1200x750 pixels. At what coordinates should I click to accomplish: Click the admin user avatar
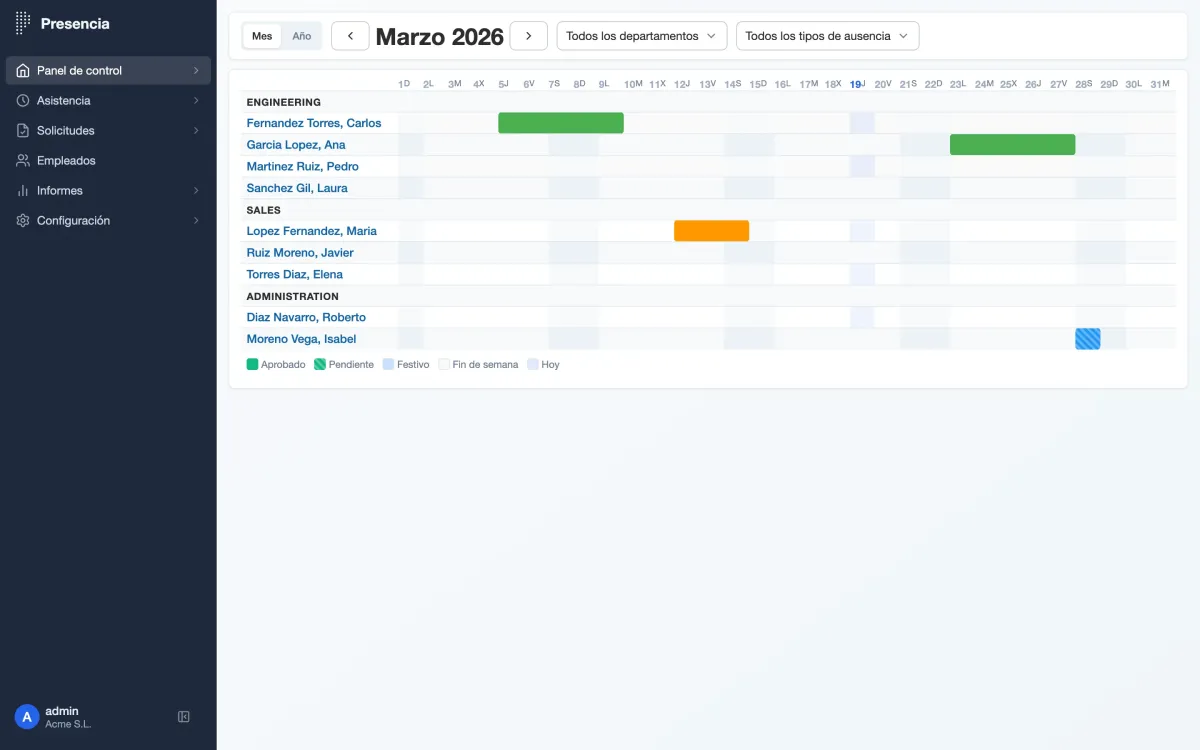(27, 717)
